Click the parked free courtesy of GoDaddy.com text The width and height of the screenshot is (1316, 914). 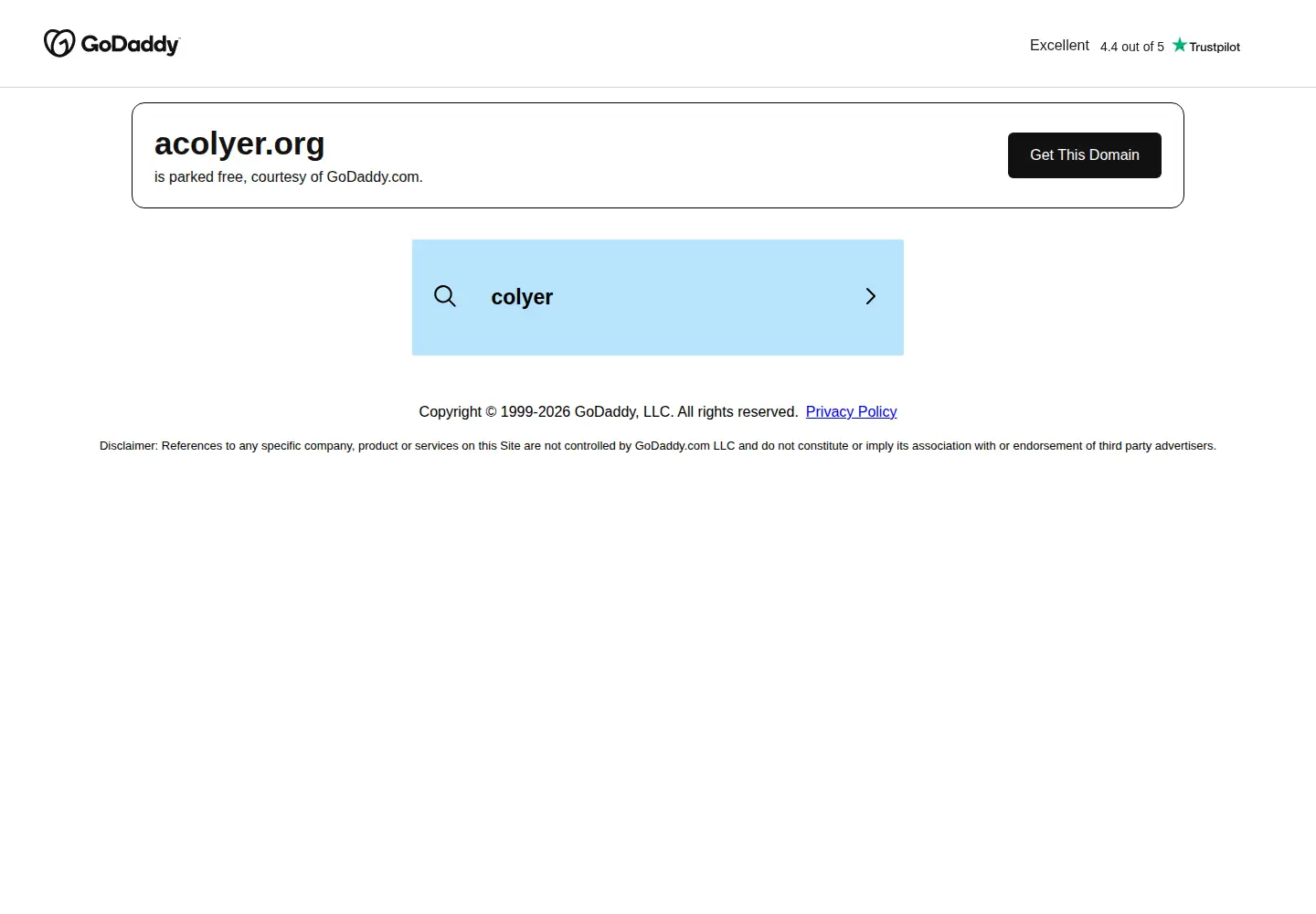tap(289, 177)
